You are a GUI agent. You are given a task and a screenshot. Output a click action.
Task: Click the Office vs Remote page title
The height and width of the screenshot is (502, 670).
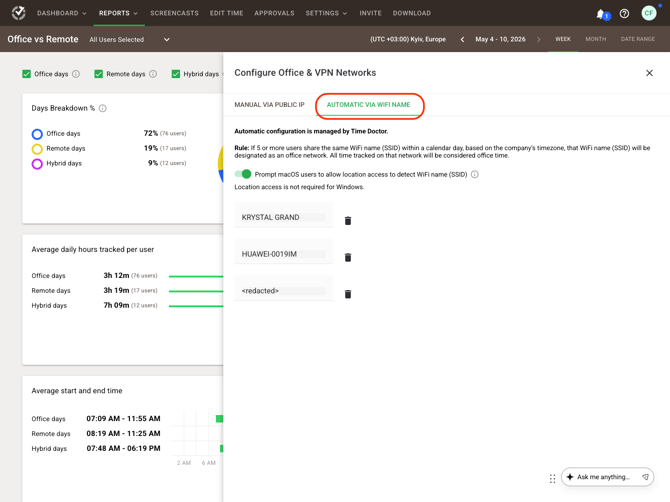43,39
